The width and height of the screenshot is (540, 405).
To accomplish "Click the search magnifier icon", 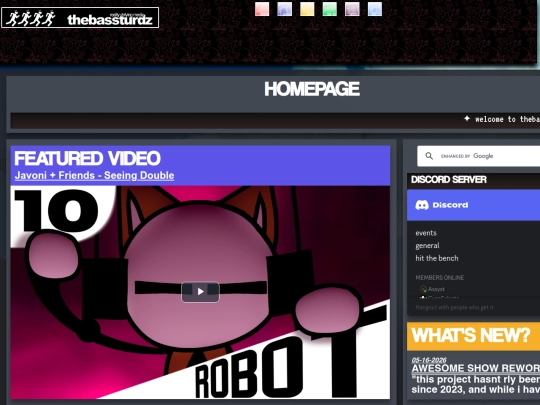I will pyautogui.click(x=429, y=156).
